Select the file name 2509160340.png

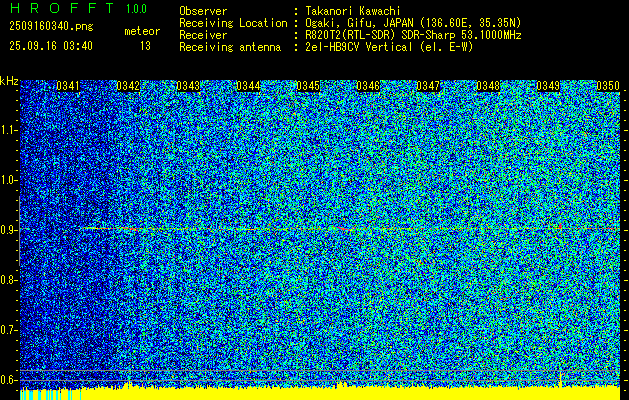(51, 26)
